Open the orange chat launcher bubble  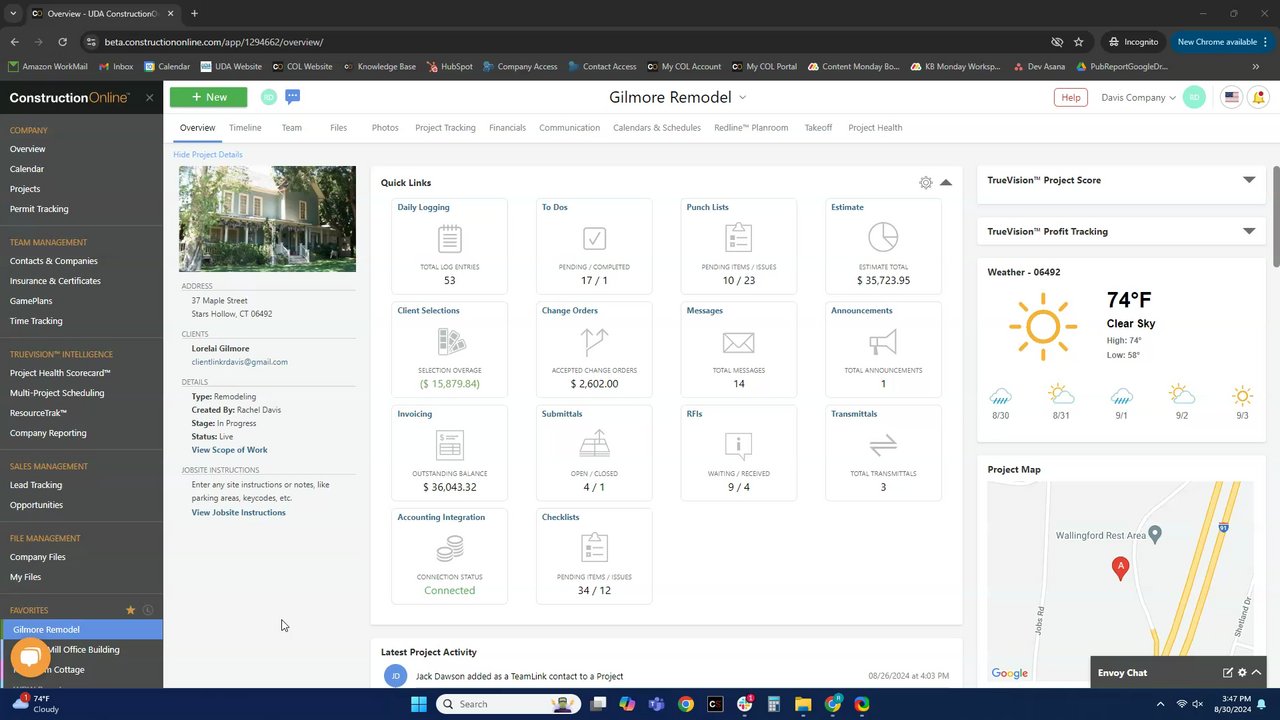30,657
